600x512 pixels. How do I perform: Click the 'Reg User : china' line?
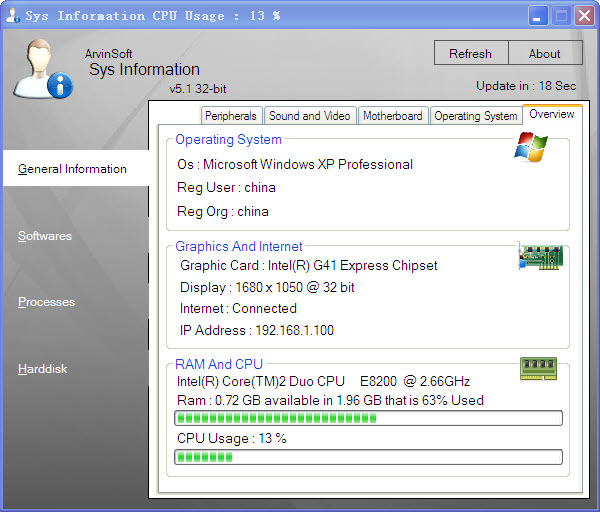coord(226,188)
